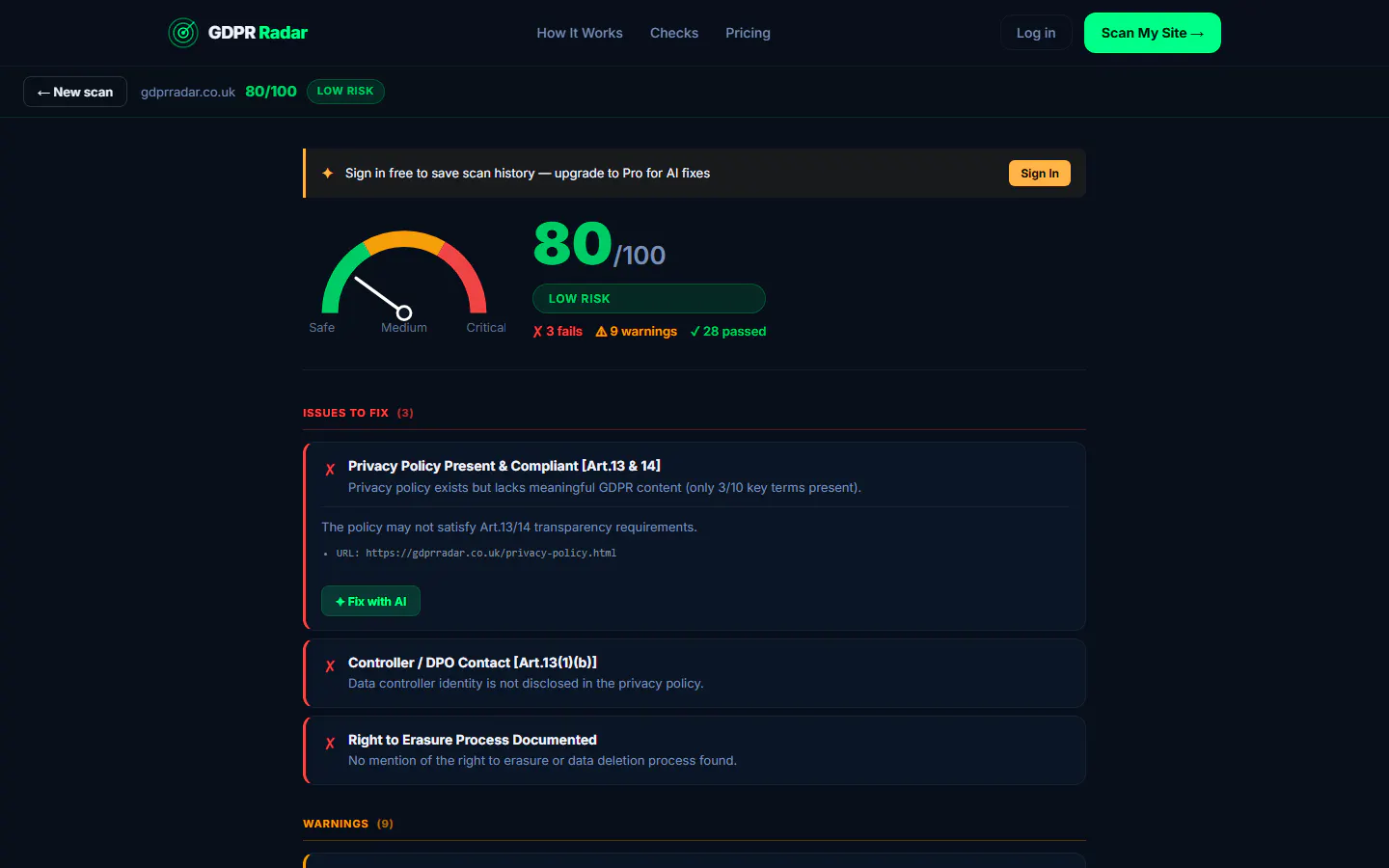Click the sparkle icon in sign-in banner
The image size is (1389, 868).
pyautogui.click(x=328, y=174)
